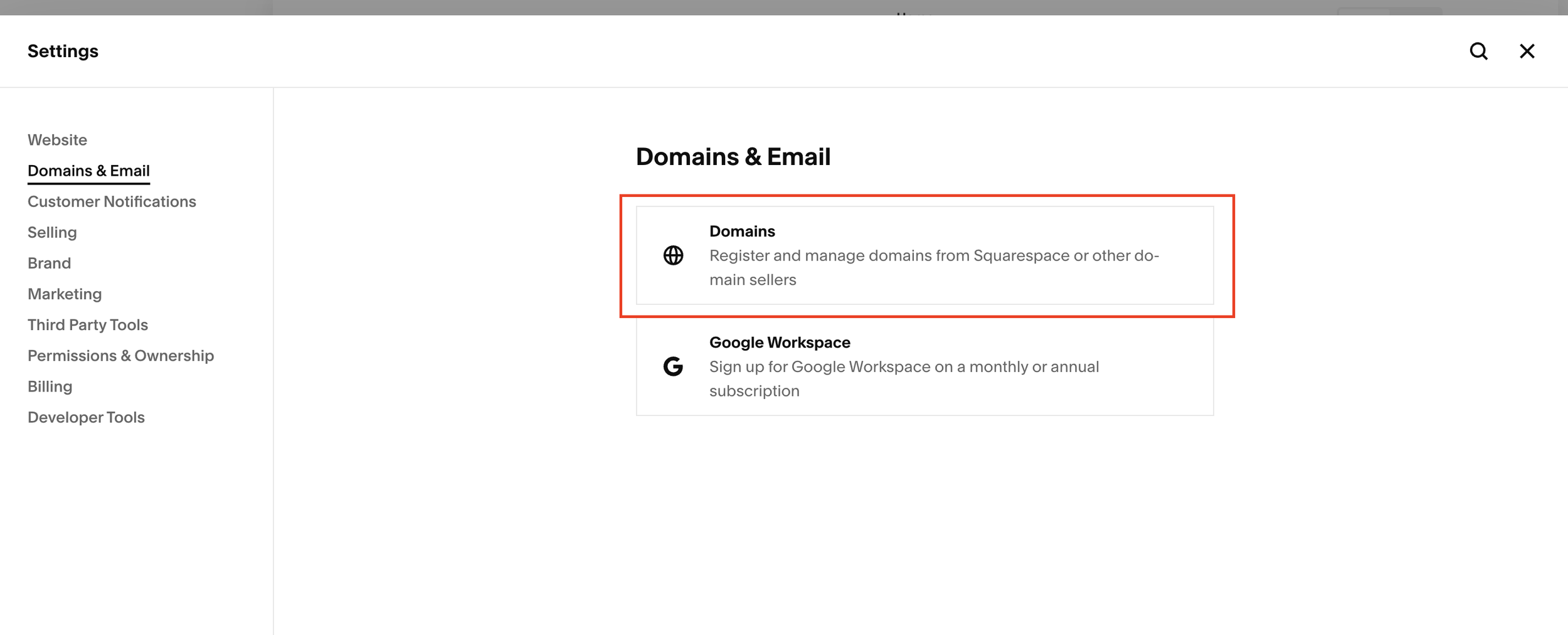Open the Domains card
Screen dimensions: 1568x635
pyautogui.click(x=924, y=255)
